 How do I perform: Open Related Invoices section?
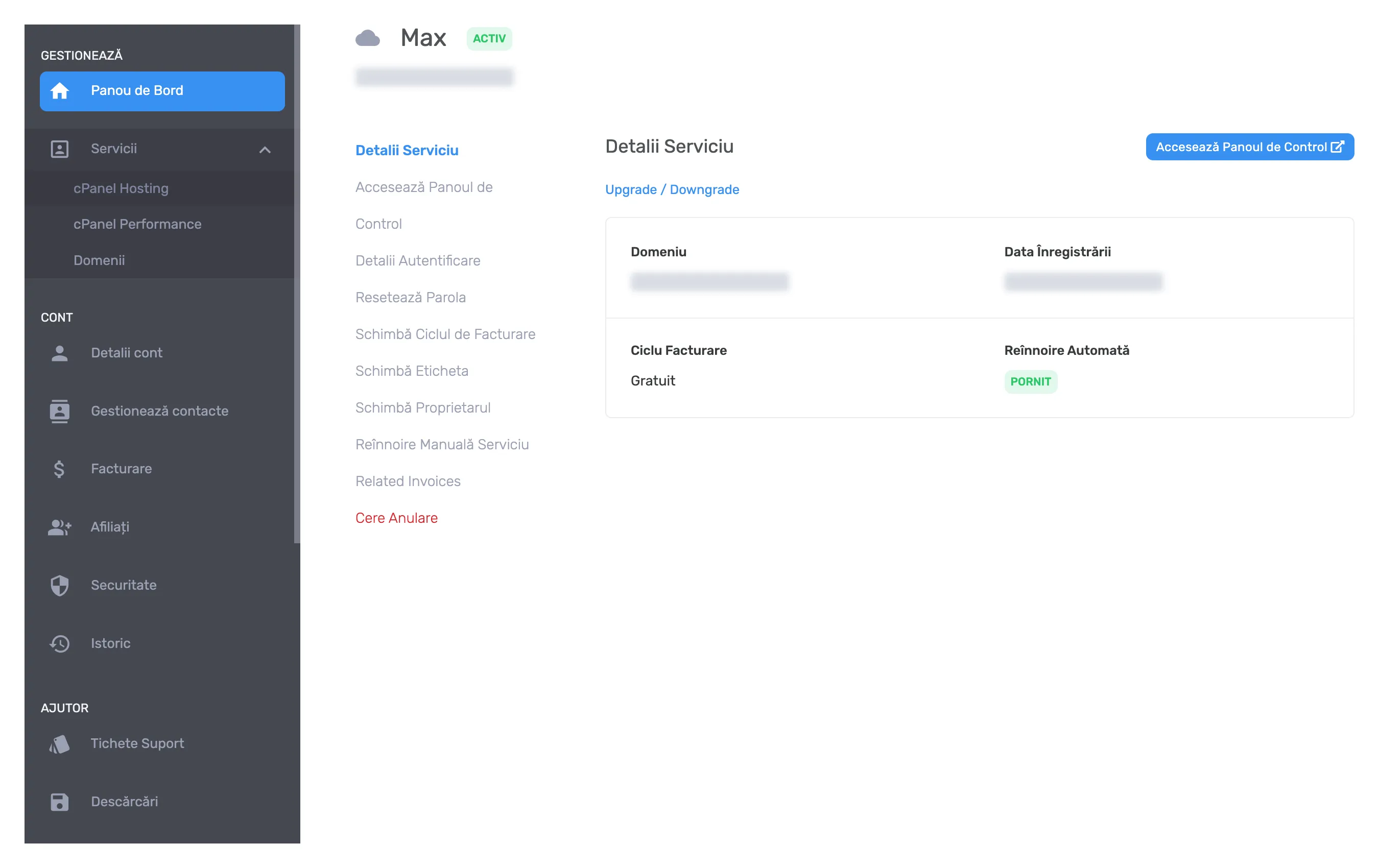tap(408, 481)
